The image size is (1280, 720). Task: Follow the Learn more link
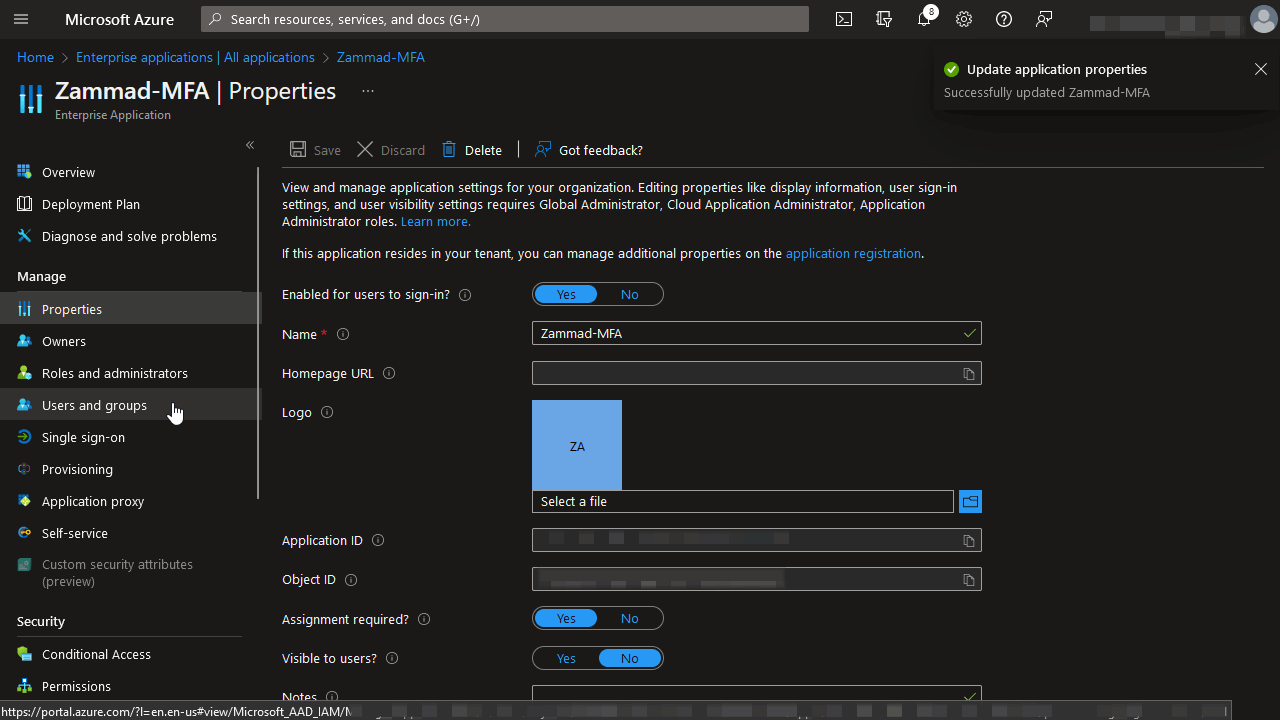point(435,221)
